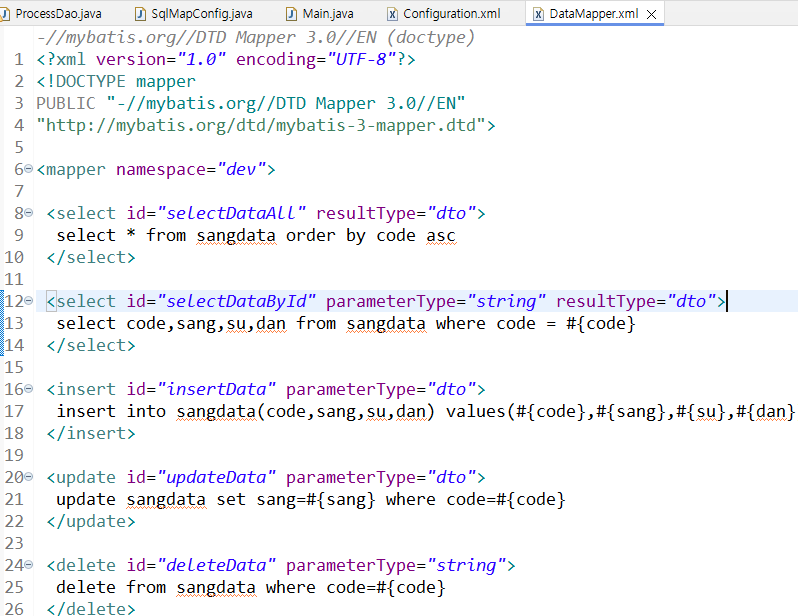Click "values" on line 17
798x616 pixels.
(475, 411)
